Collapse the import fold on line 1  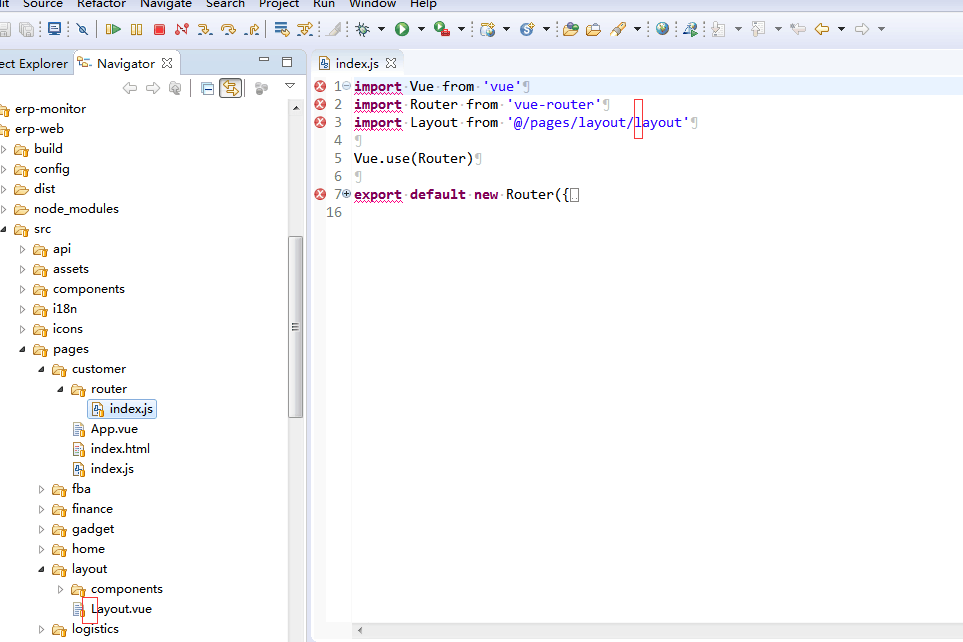point(346,86)
